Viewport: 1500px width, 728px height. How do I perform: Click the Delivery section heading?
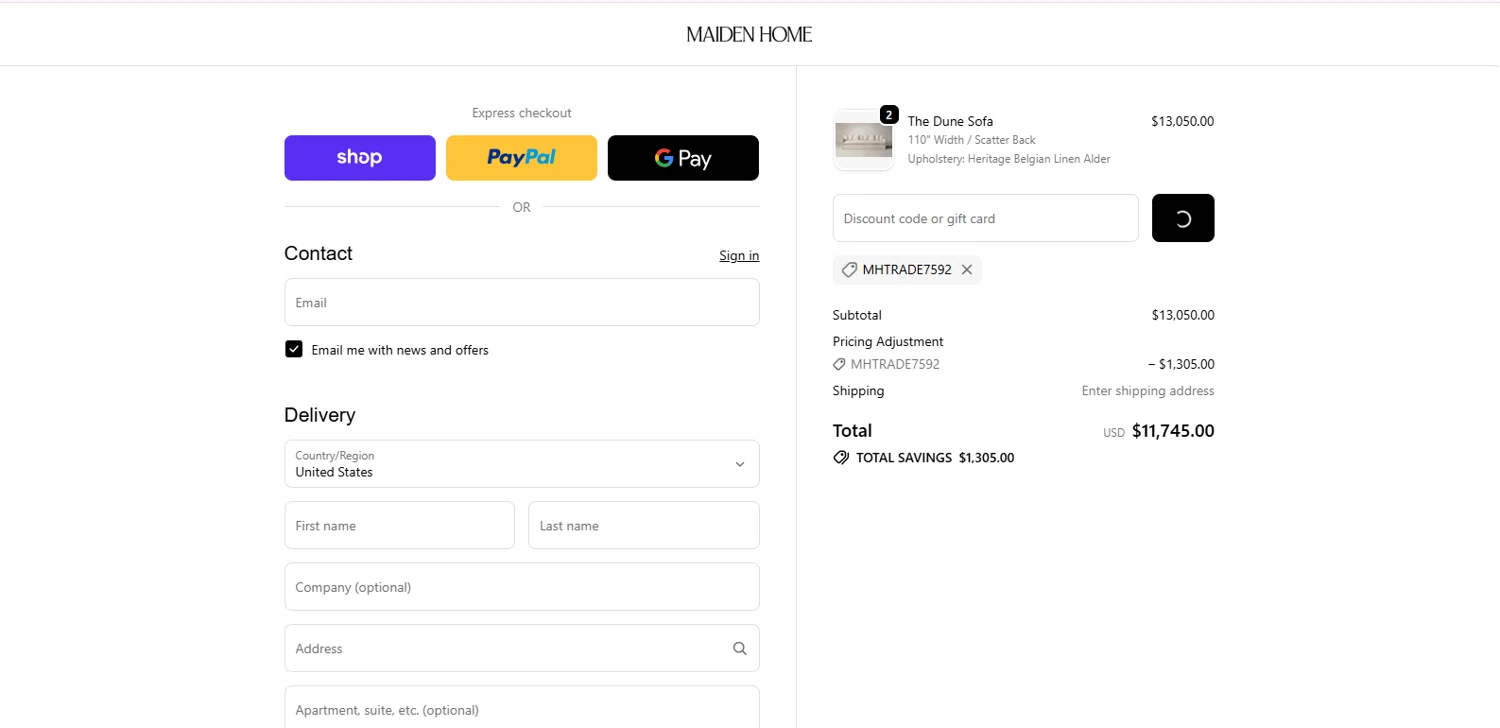[320, 415]
